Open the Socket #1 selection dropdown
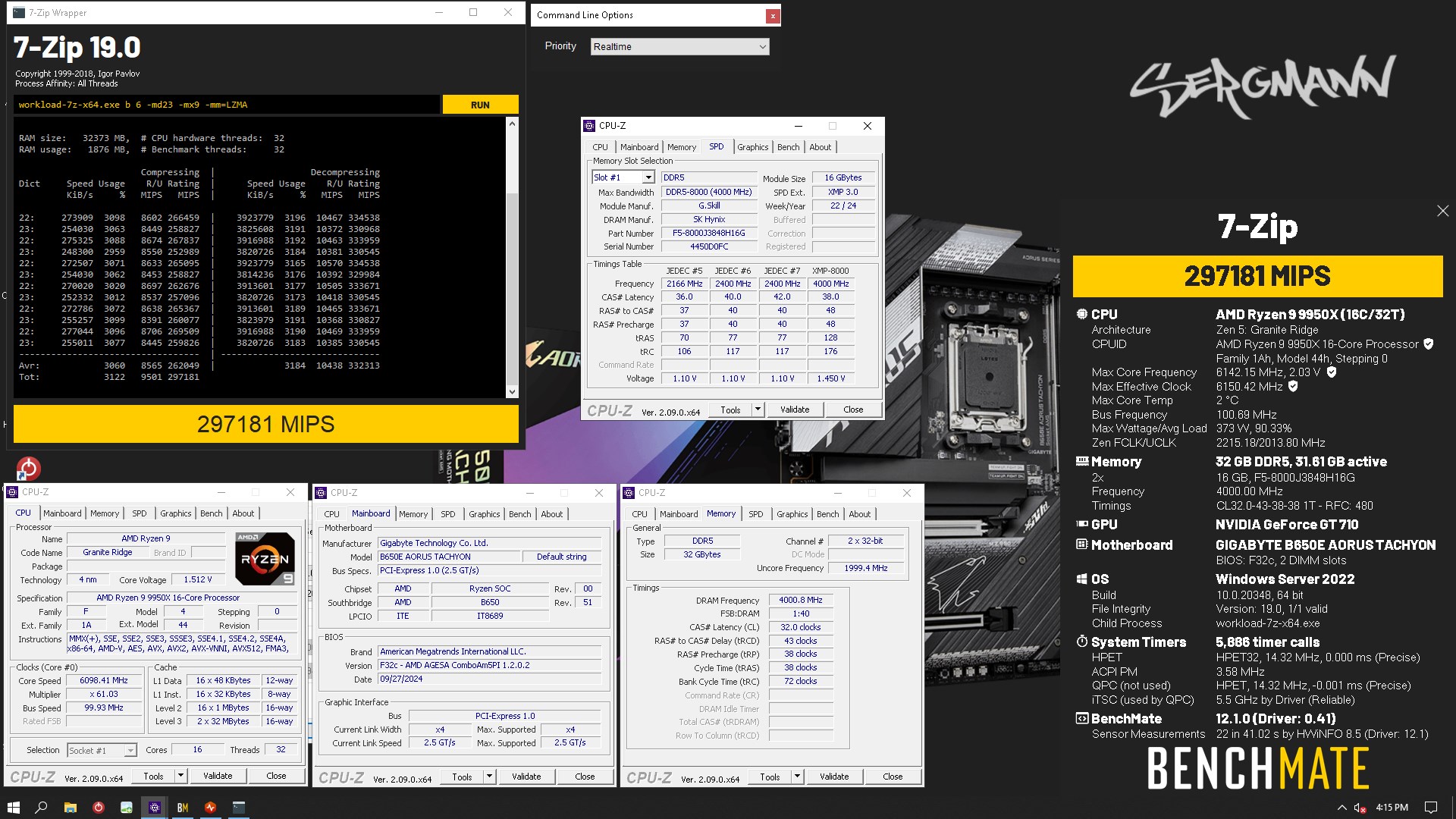 coord(102,750)
